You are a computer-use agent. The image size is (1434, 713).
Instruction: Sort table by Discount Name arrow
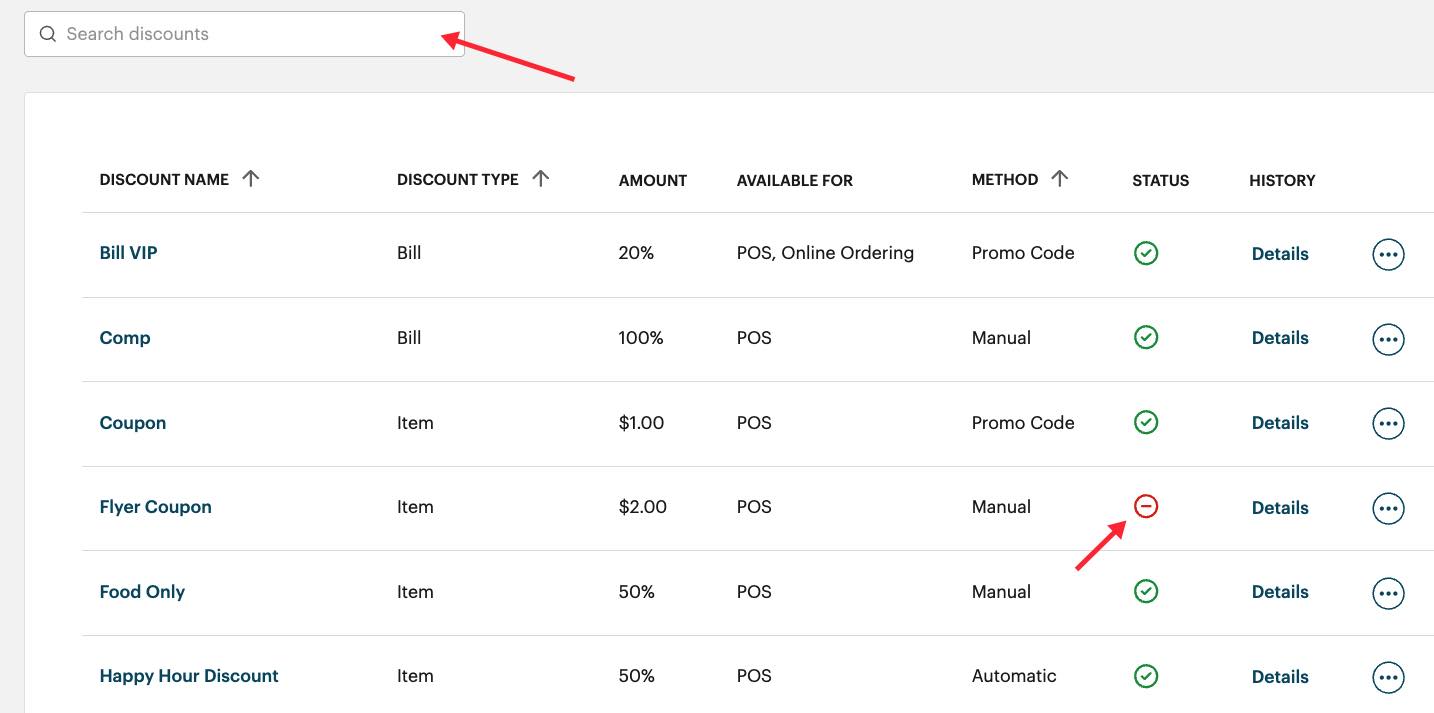(251, 179)
